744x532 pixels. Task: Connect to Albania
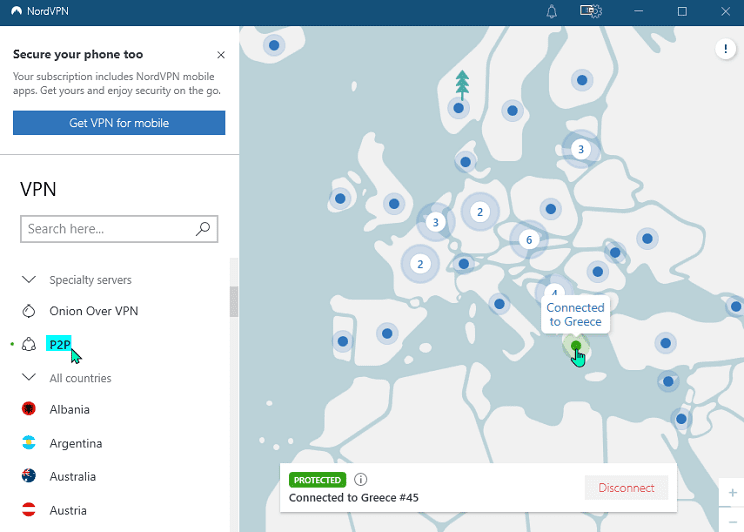pyautogui.click(x=69, y=409)
